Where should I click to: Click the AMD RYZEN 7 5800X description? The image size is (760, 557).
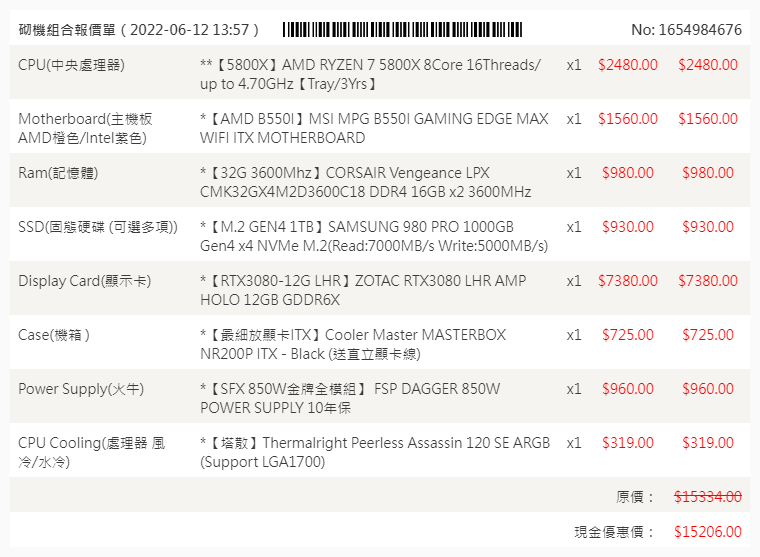(370, 74)
